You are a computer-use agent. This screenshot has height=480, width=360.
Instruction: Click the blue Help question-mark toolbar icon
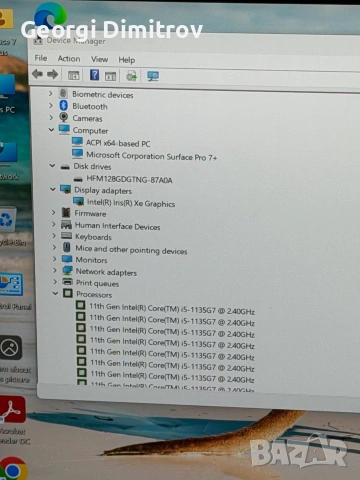(x=94, y=74)
